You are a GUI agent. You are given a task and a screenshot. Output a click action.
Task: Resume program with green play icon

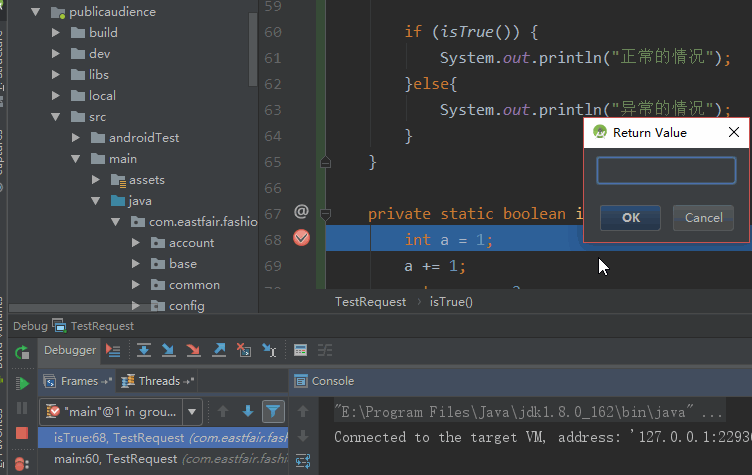point(22,383)
